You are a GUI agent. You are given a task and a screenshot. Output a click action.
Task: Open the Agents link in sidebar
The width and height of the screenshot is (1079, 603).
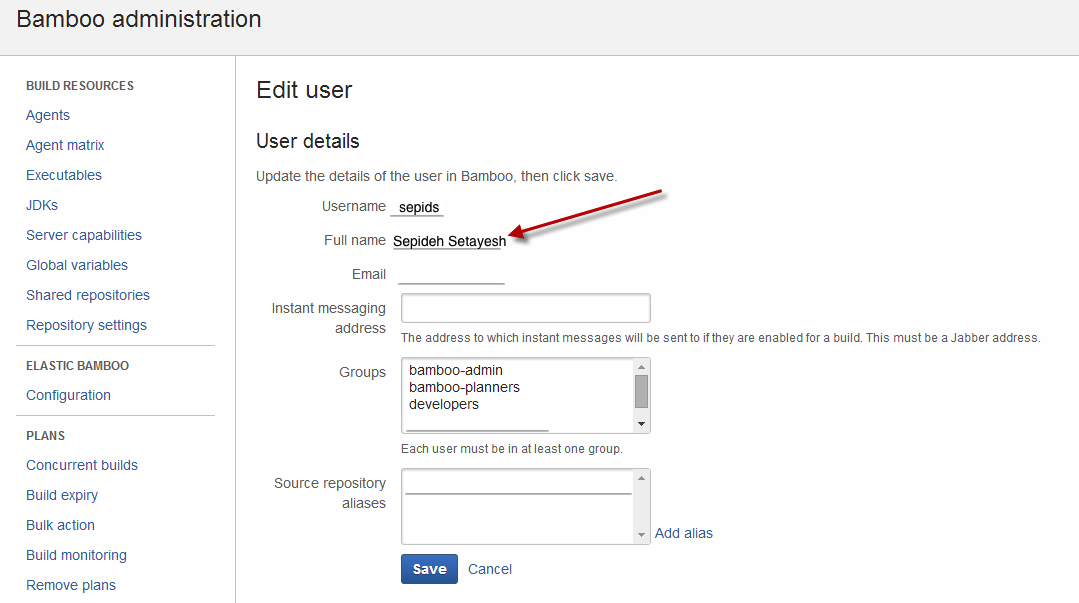[x=47, y=115]
